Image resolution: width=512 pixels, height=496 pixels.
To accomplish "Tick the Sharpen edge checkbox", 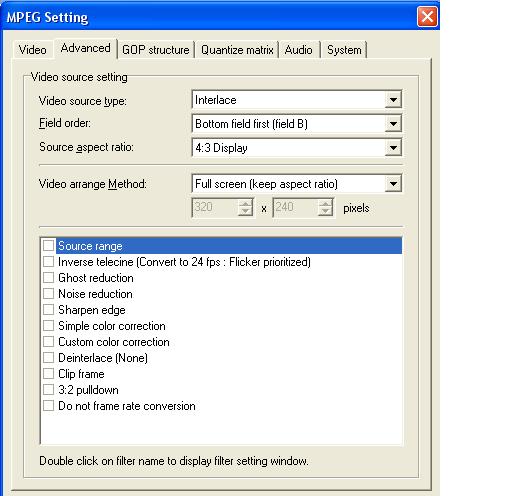I will tap(48, 310).
